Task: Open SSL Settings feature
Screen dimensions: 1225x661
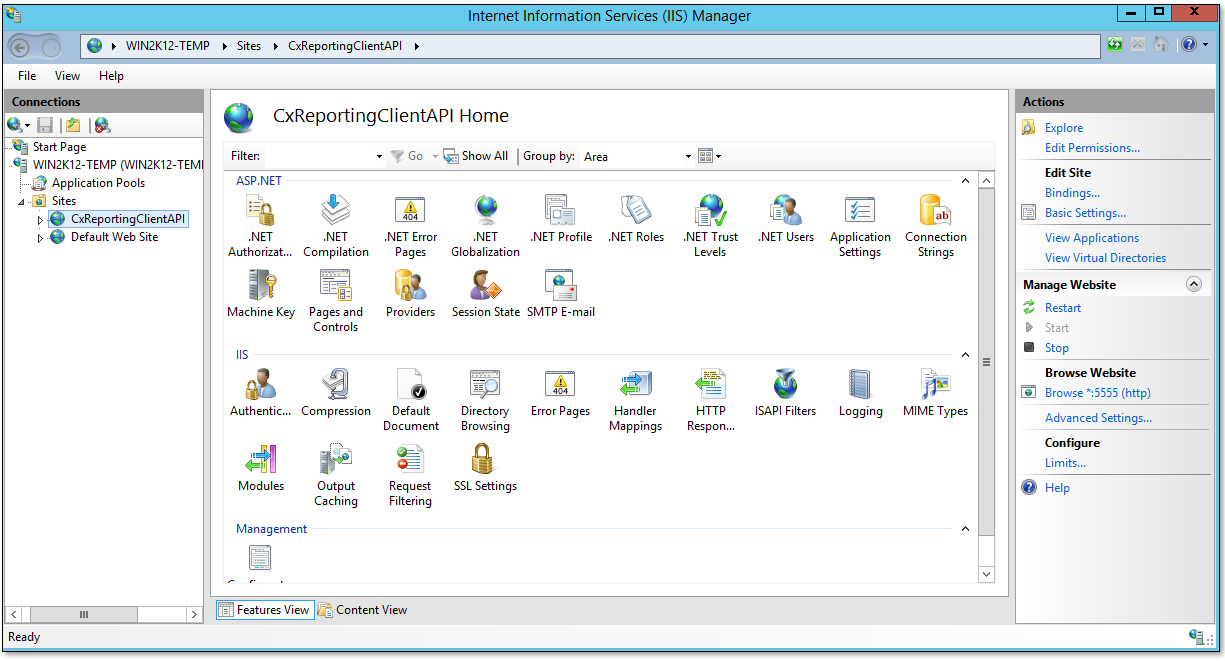Action: 485,468
